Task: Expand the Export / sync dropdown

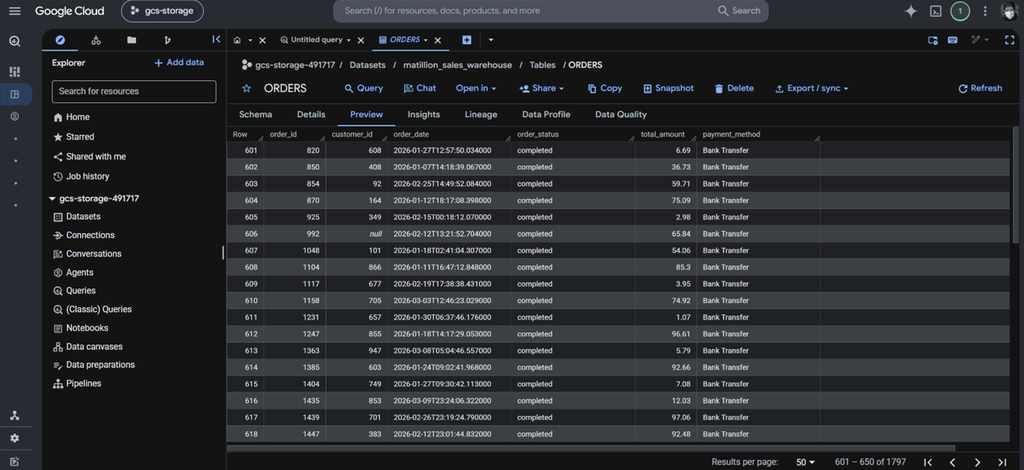Action: pyautogui.click(x=812, y=88)
